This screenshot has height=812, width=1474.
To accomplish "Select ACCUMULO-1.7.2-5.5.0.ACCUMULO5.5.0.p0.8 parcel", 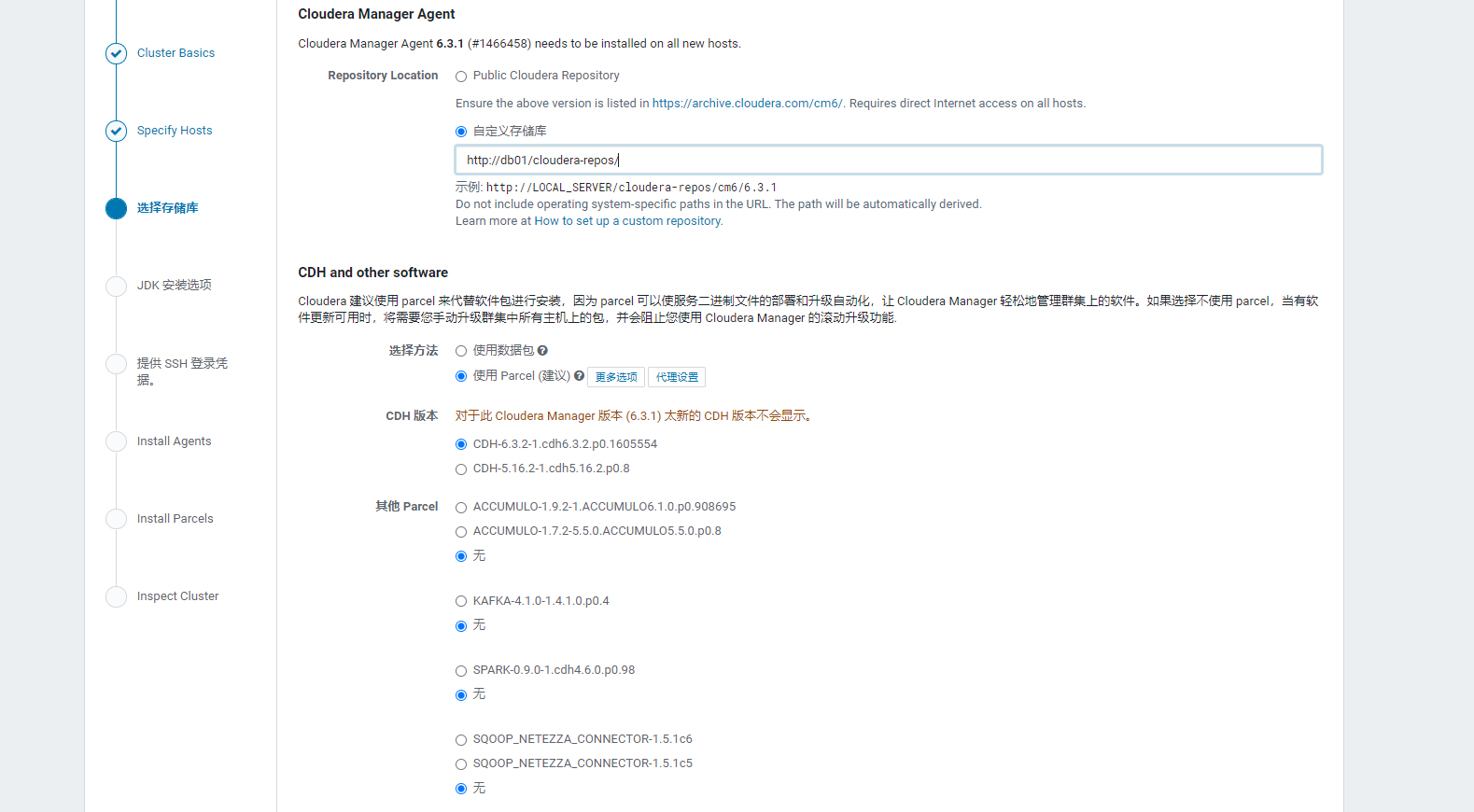I will (x=461, y=532).
